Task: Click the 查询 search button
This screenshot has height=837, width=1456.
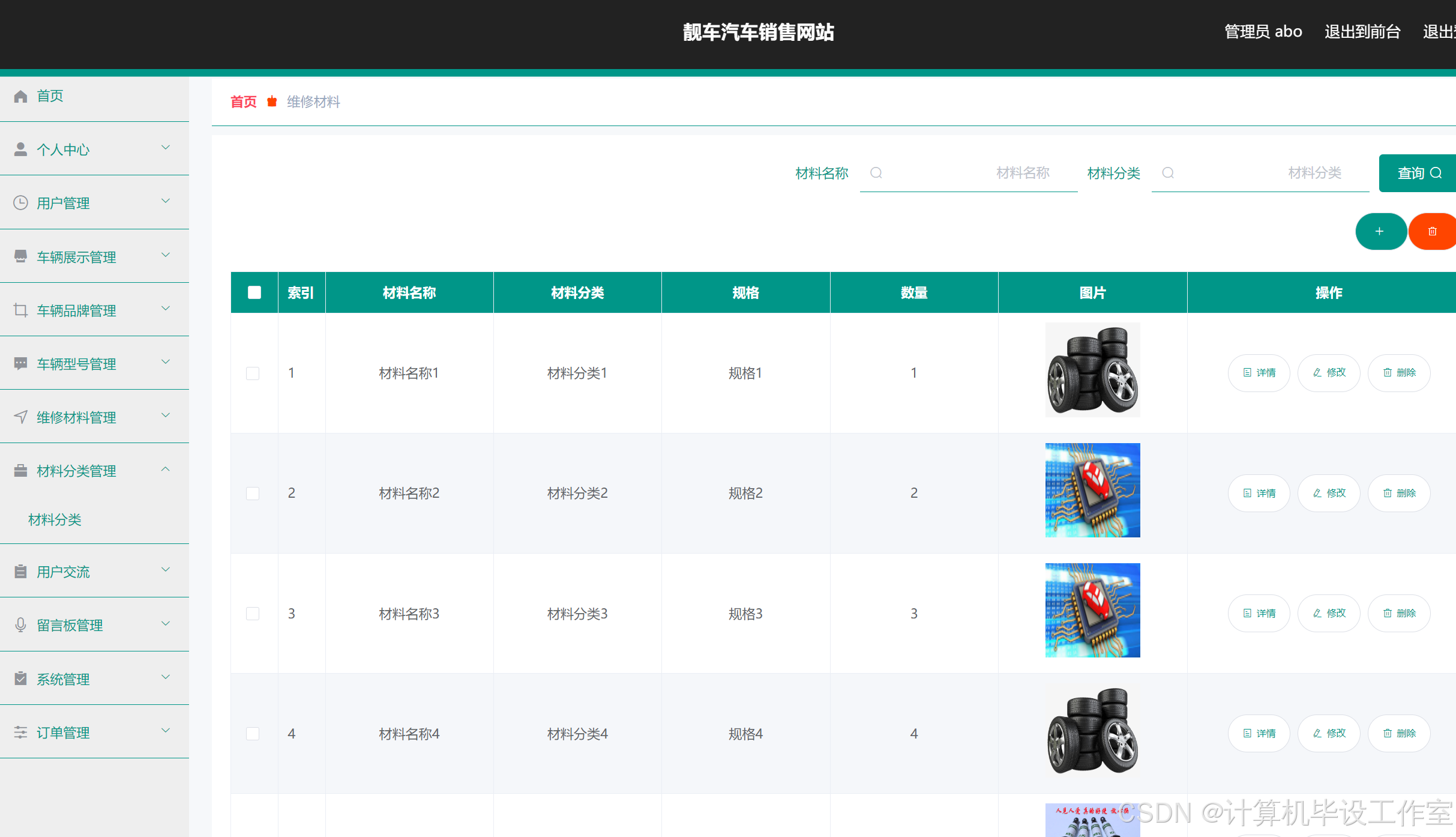Action: tap(1418, 173)
